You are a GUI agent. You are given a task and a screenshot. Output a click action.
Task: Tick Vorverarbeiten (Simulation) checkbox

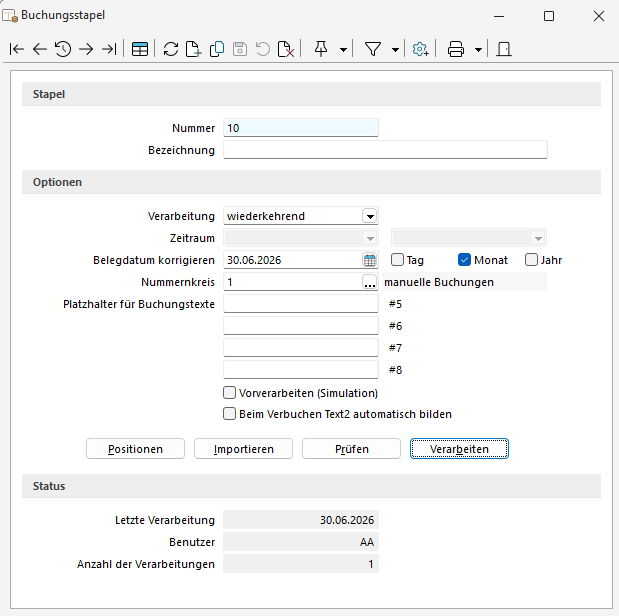(x=229, y=393)
